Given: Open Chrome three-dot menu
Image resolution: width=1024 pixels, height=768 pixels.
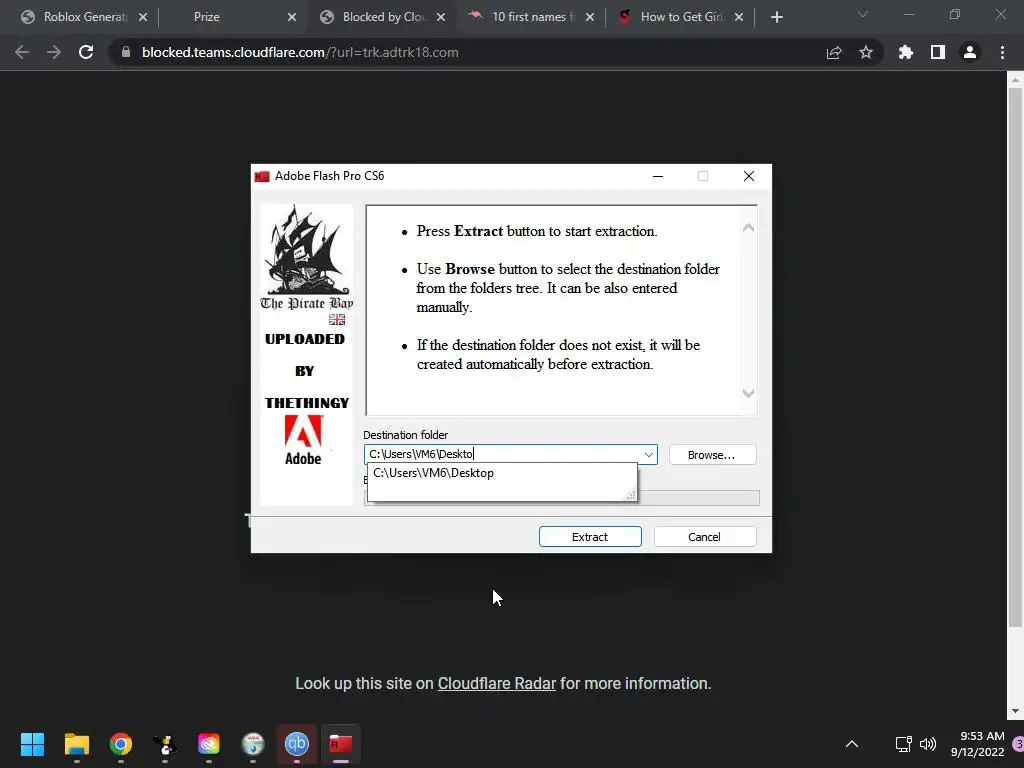Looking at the screenshot, I should pyautogui.click(x=1002, y=52).
